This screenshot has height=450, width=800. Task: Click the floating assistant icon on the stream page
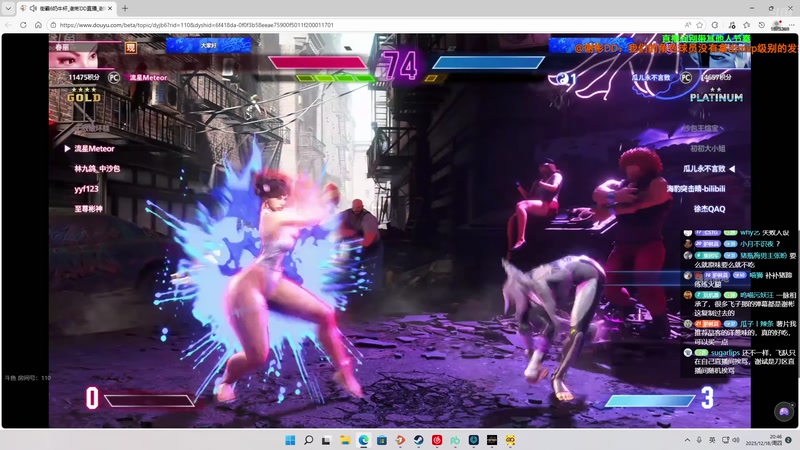coord(784,411)
